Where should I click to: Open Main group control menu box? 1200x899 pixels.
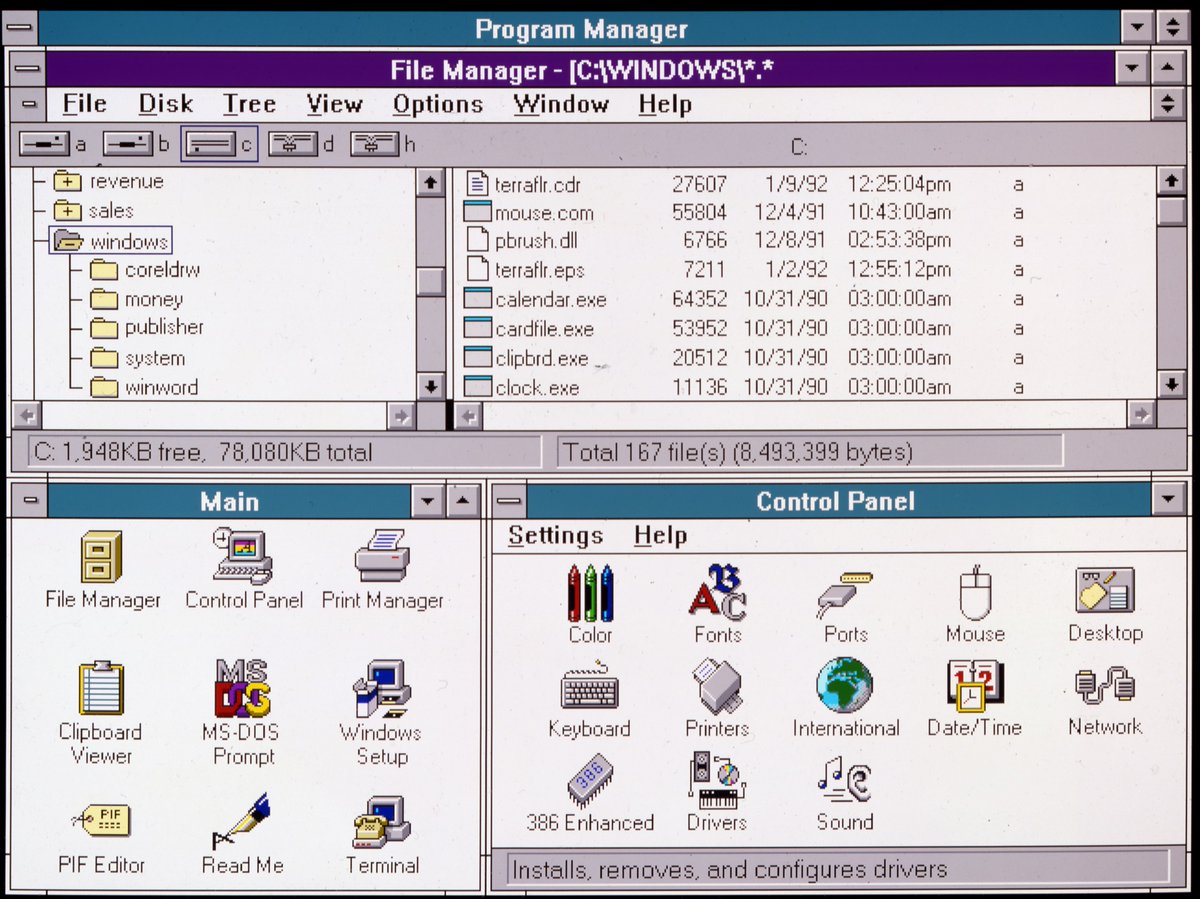tap(29, 500)
